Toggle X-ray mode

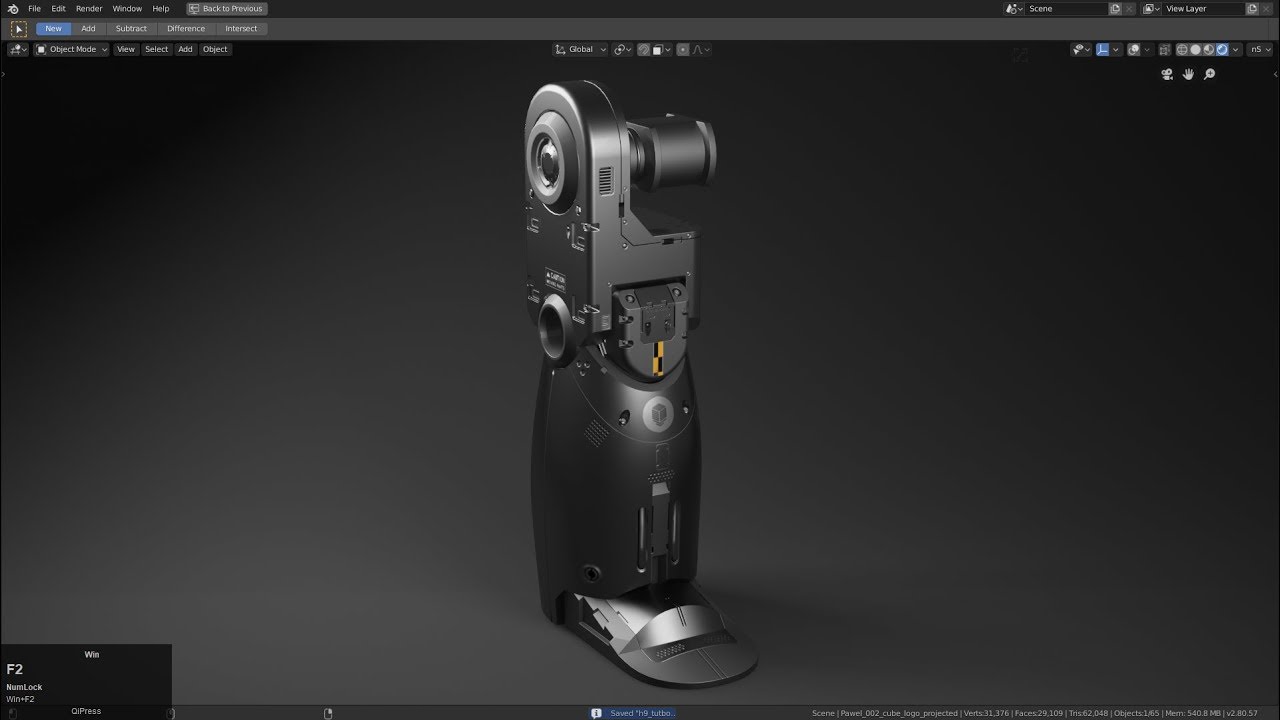pos(1164,49)
